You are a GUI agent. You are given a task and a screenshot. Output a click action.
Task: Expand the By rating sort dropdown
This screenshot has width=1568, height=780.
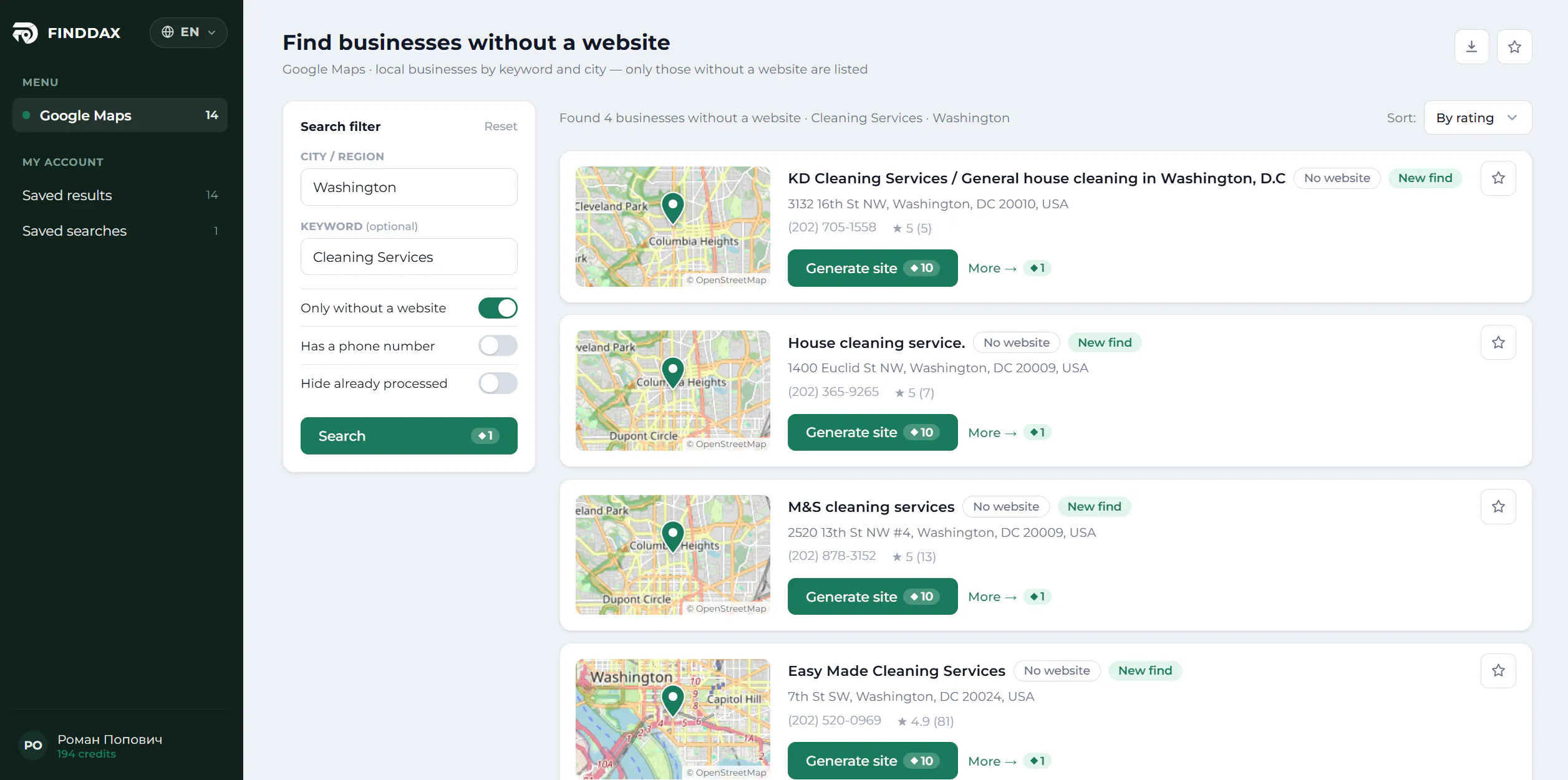coord(1478,118)
